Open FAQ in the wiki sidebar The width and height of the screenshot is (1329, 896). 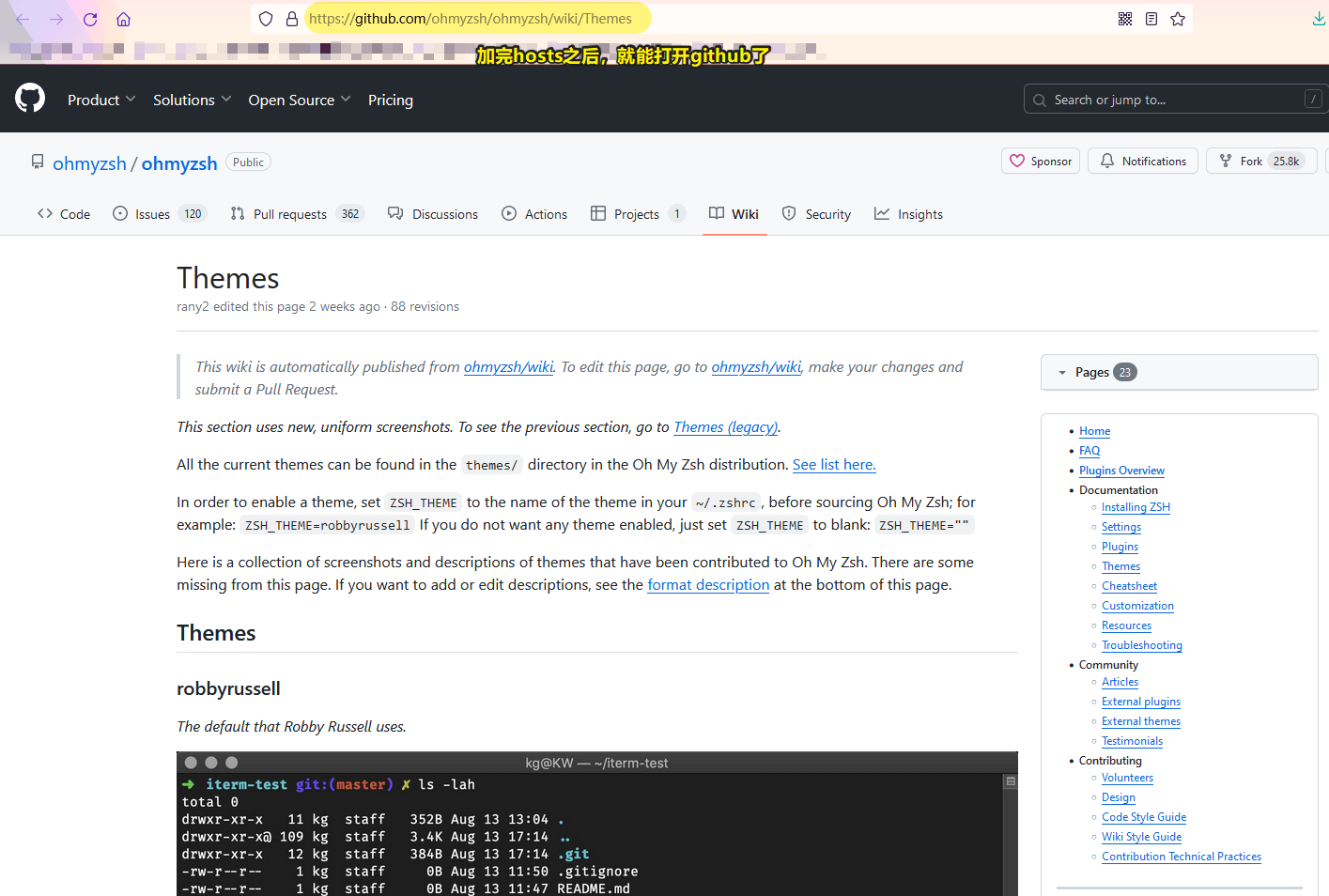(1089, 451)
